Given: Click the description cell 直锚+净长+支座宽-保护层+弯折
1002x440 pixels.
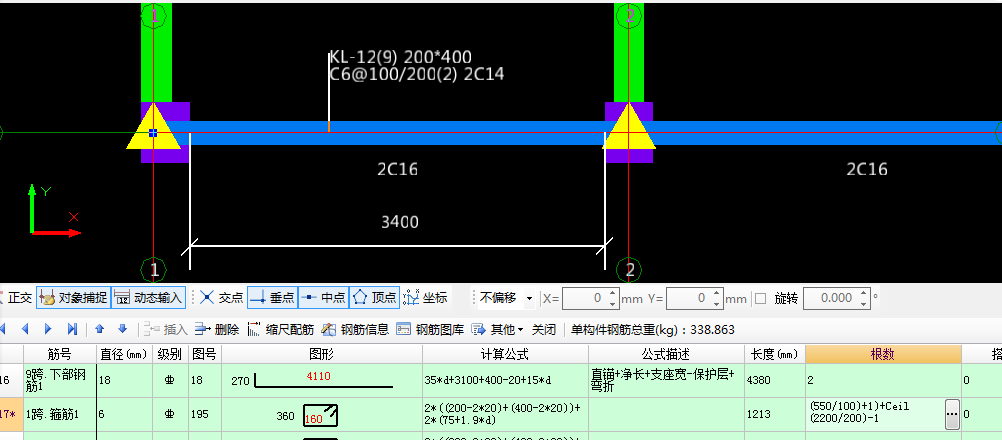Looking at the screenshot, I should pyautogui.click(x=666, y=380).
